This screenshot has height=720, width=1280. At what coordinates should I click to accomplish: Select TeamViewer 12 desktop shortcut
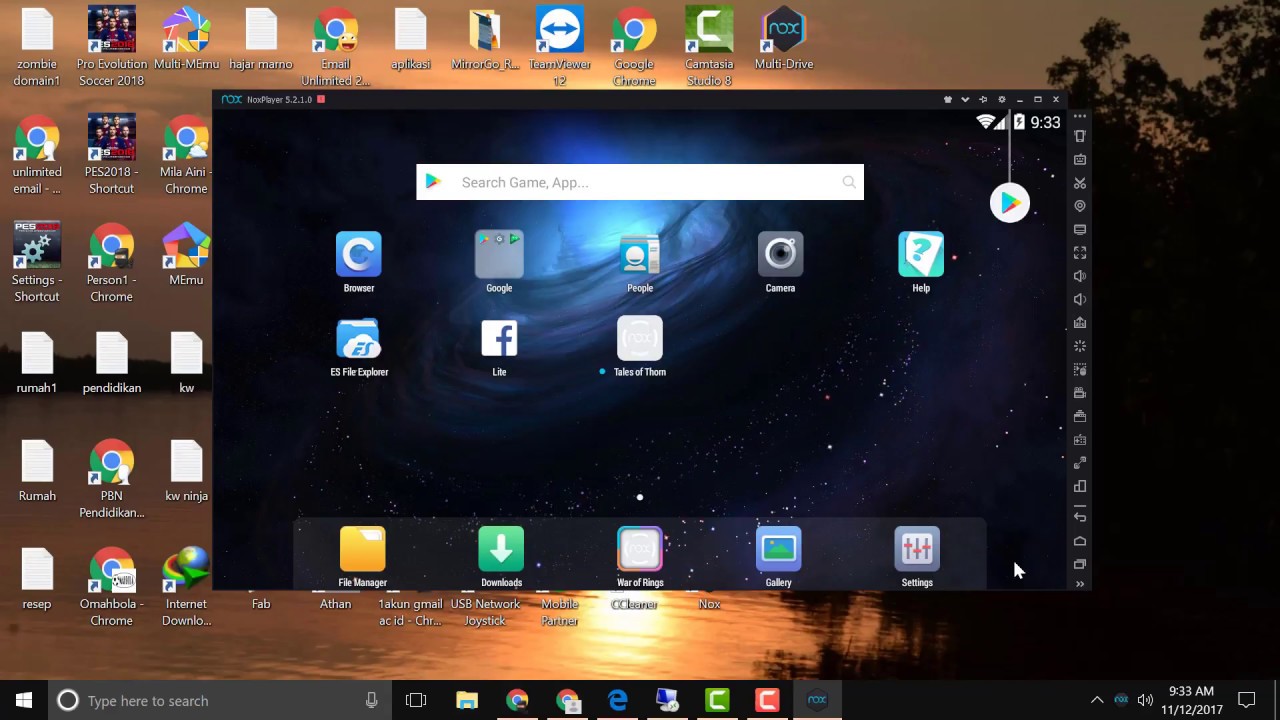(x=560, y=46)
